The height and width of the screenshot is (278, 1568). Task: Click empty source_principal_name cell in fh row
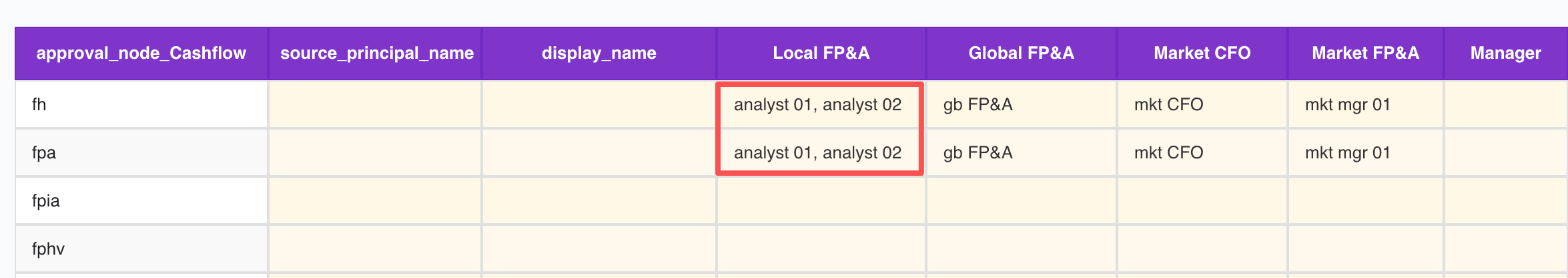point(375,104)
